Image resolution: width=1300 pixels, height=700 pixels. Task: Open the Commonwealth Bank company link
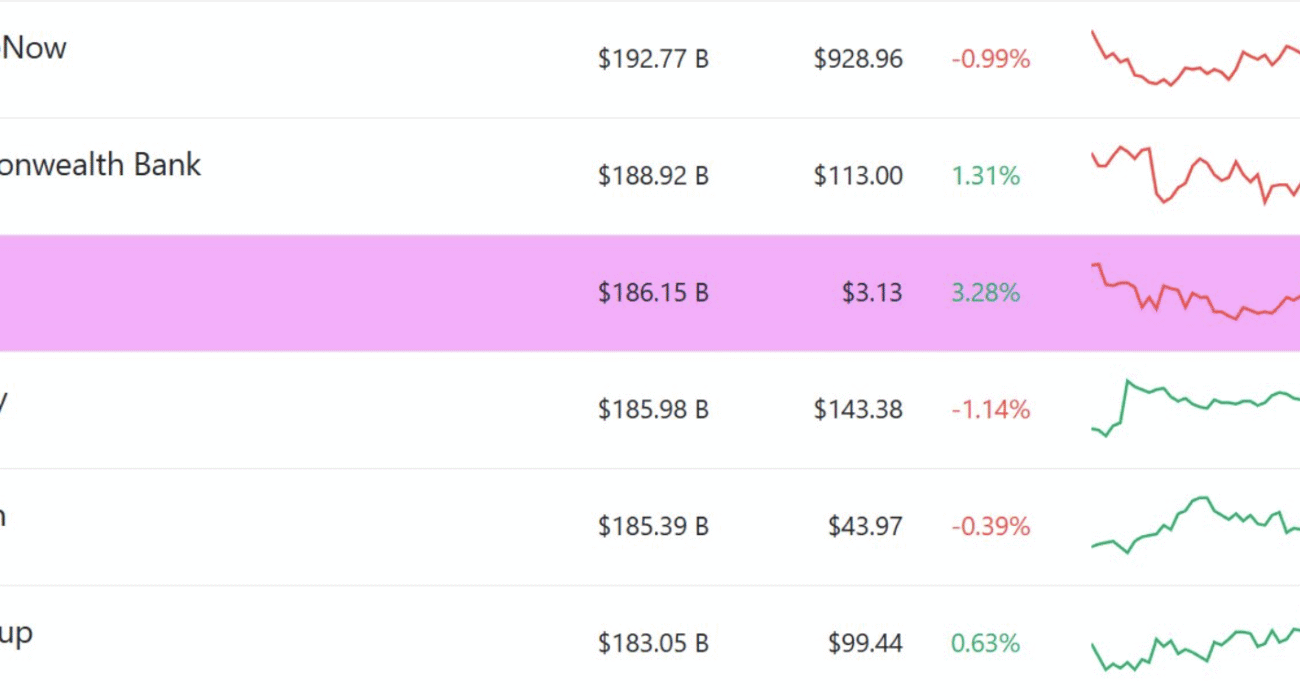100,164
